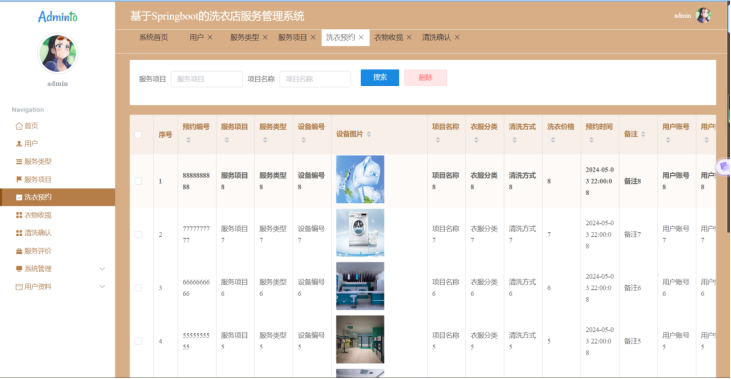Image resolution: width=731 pixels, height=379 pixels.
Task: Click the home icon beside 首页
Action: pyautogui.click(x=19, y=126)
